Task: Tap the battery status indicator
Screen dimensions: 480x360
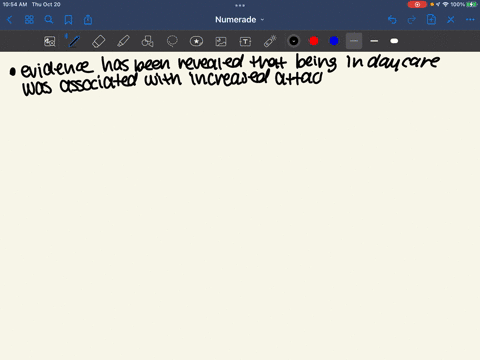Action: 471,4
